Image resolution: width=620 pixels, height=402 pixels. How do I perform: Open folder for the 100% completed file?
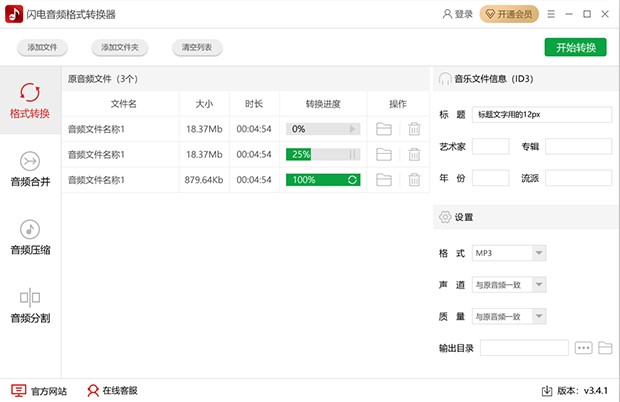point(384,180)
